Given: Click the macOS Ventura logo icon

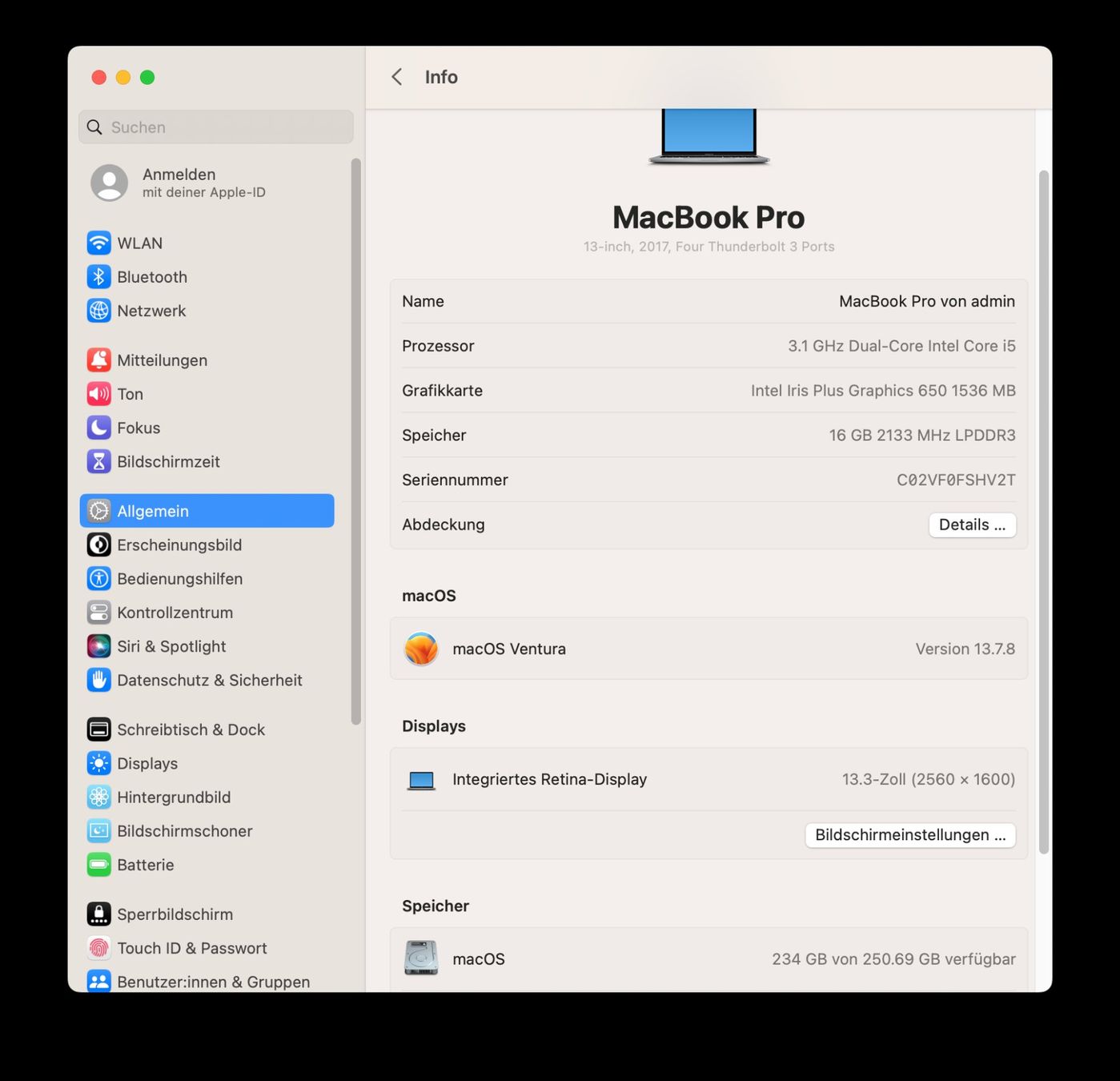Looking at the screenshot, I should coord(421,649).
